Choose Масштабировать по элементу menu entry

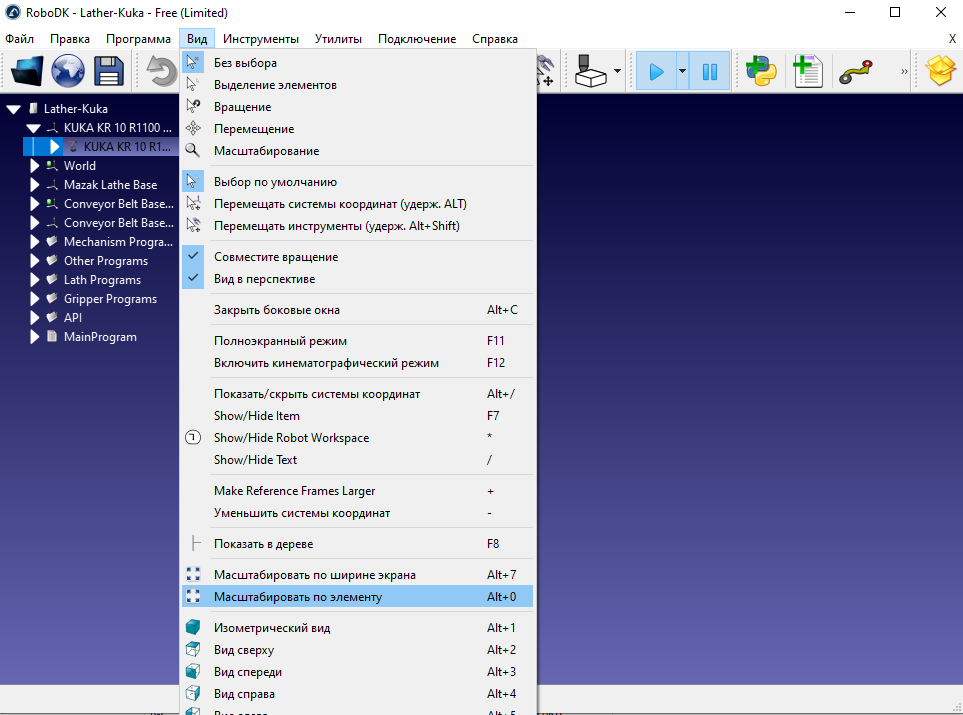point(298,597)
